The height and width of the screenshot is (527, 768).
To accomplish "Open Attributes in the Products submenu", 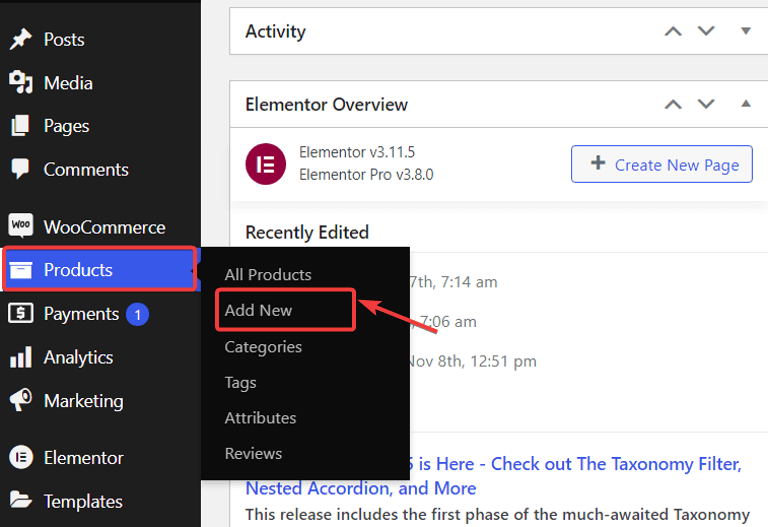I will (x=261, y=418).
